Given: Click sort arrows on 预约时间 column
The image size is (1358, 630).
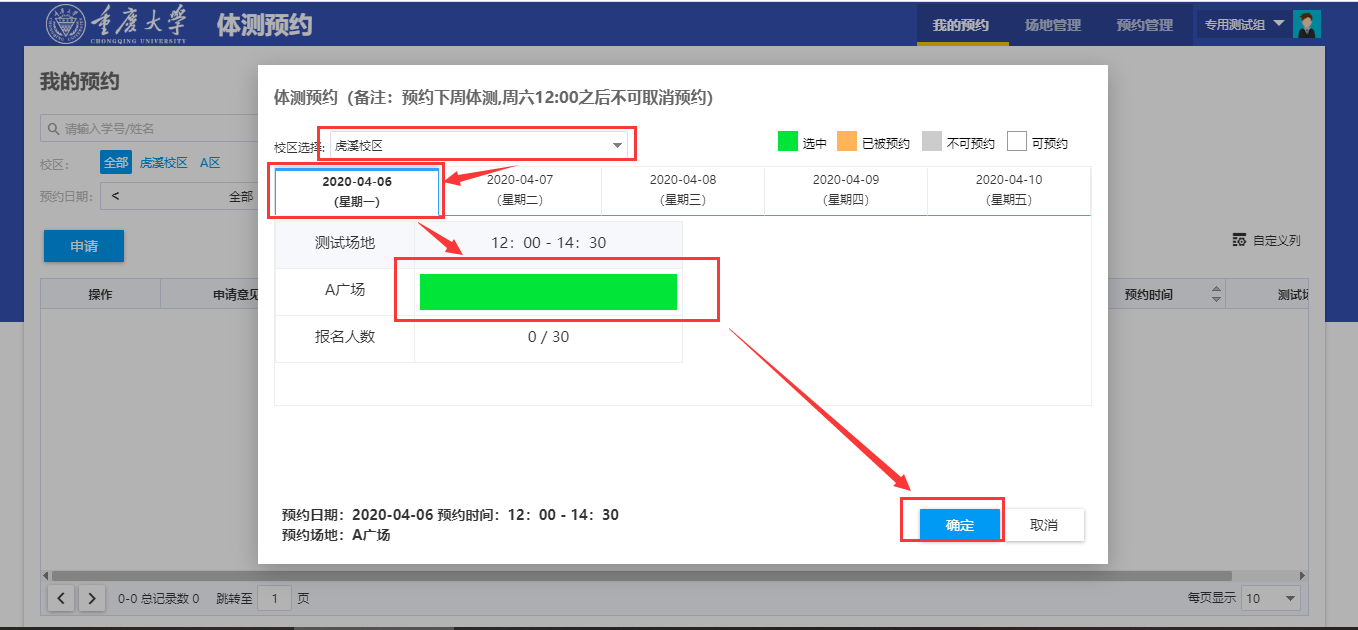Looking at the screenshot, I should tap(1216, 295).
